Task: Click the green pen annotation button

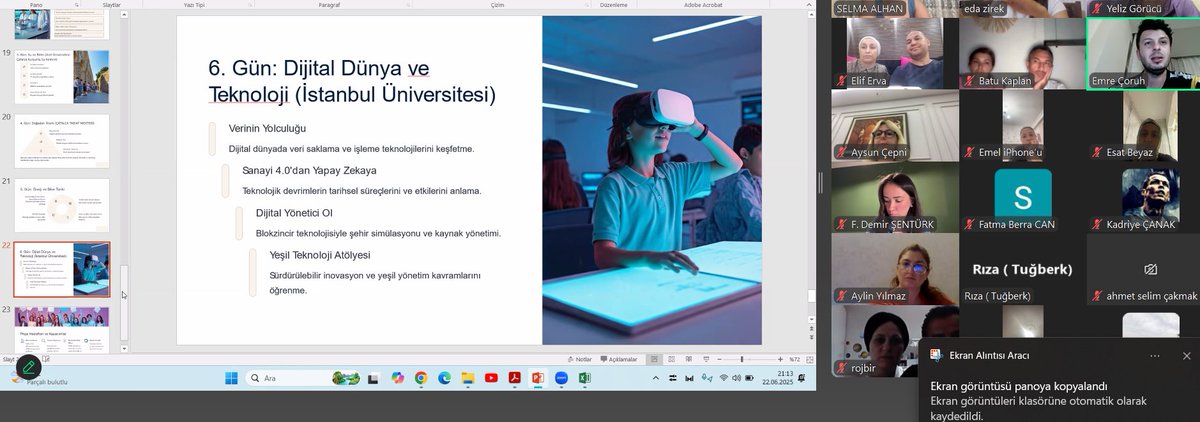Action: pyautogui.click(x=29, y=366)
